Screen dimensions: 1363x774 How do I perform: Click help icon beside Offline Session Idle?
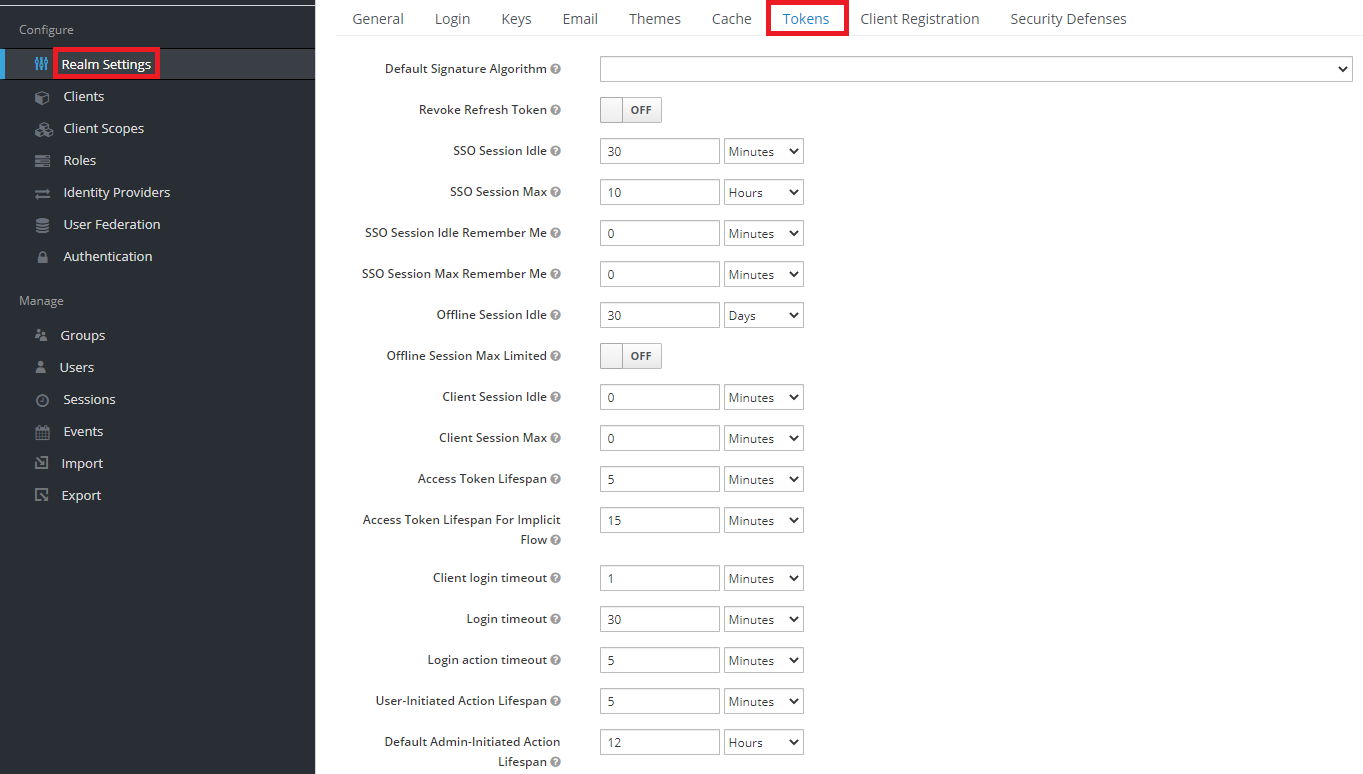tap(555, 315)
